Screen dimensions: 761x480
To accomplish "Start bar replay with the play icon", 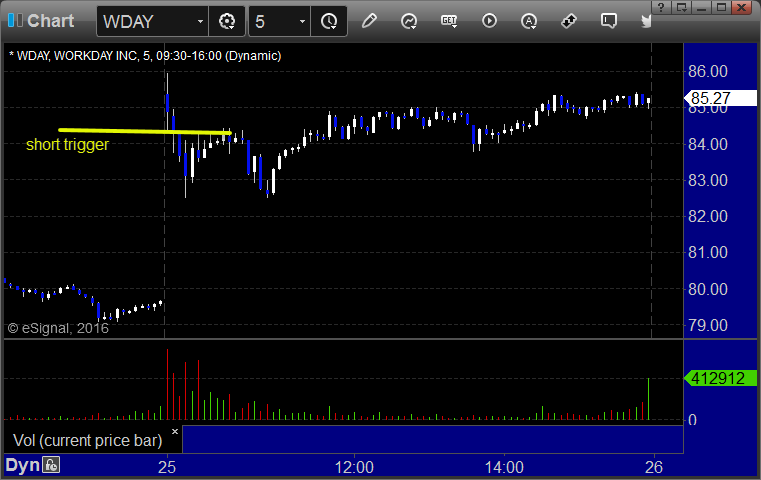I will click(x=489, y=21).
